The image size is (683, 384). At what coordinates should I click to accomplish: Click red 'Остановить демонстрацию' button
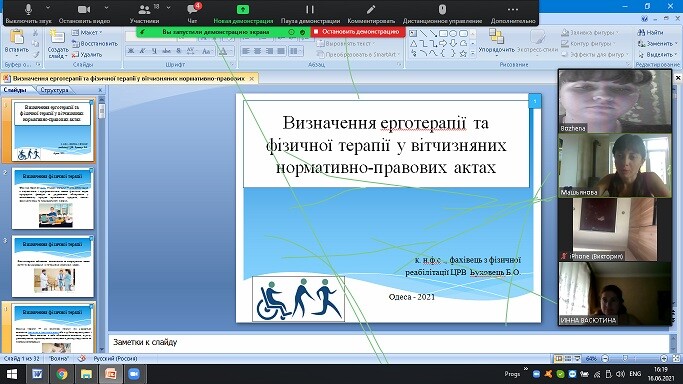pyautogui.click(x=358, y=32)
